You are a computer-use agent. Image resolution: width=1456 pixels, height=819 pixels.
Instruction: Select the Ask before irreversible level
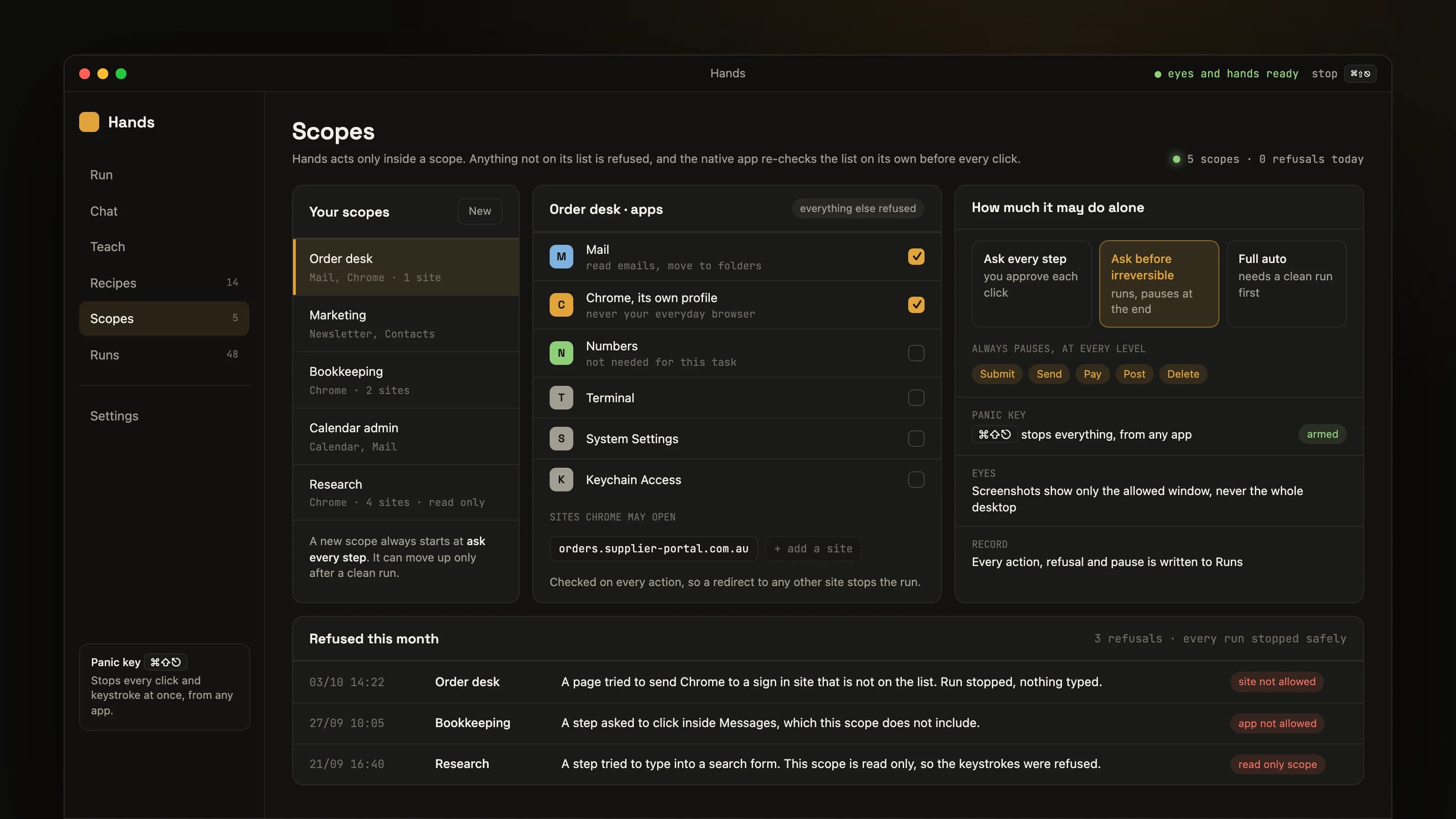pyautogui.click(x=1159, y=284)
